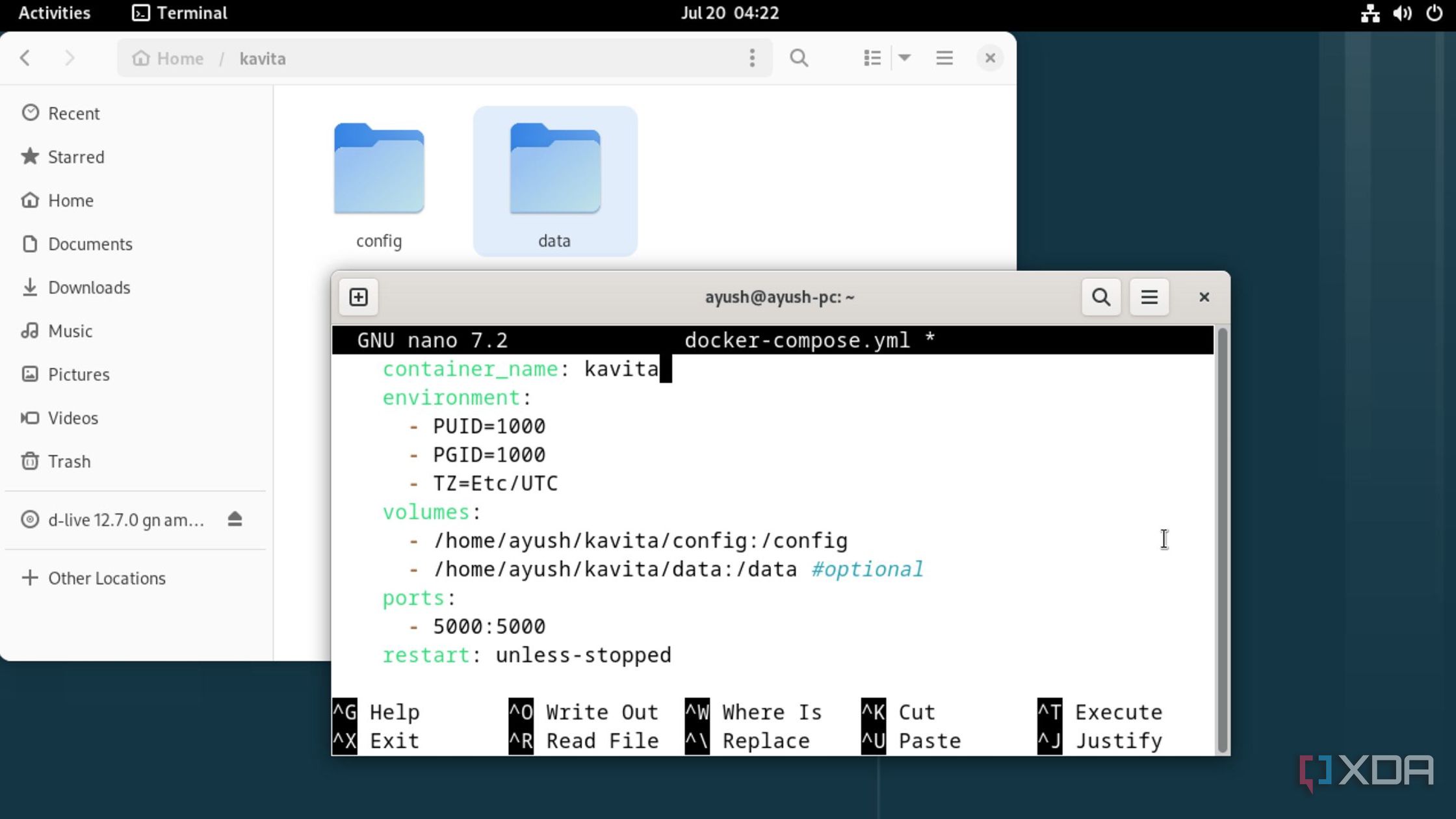Go back in Files window
Image resolution: width=1456 pixels, height=819 pixels.
pyautogui.click(x=25, y=58)
